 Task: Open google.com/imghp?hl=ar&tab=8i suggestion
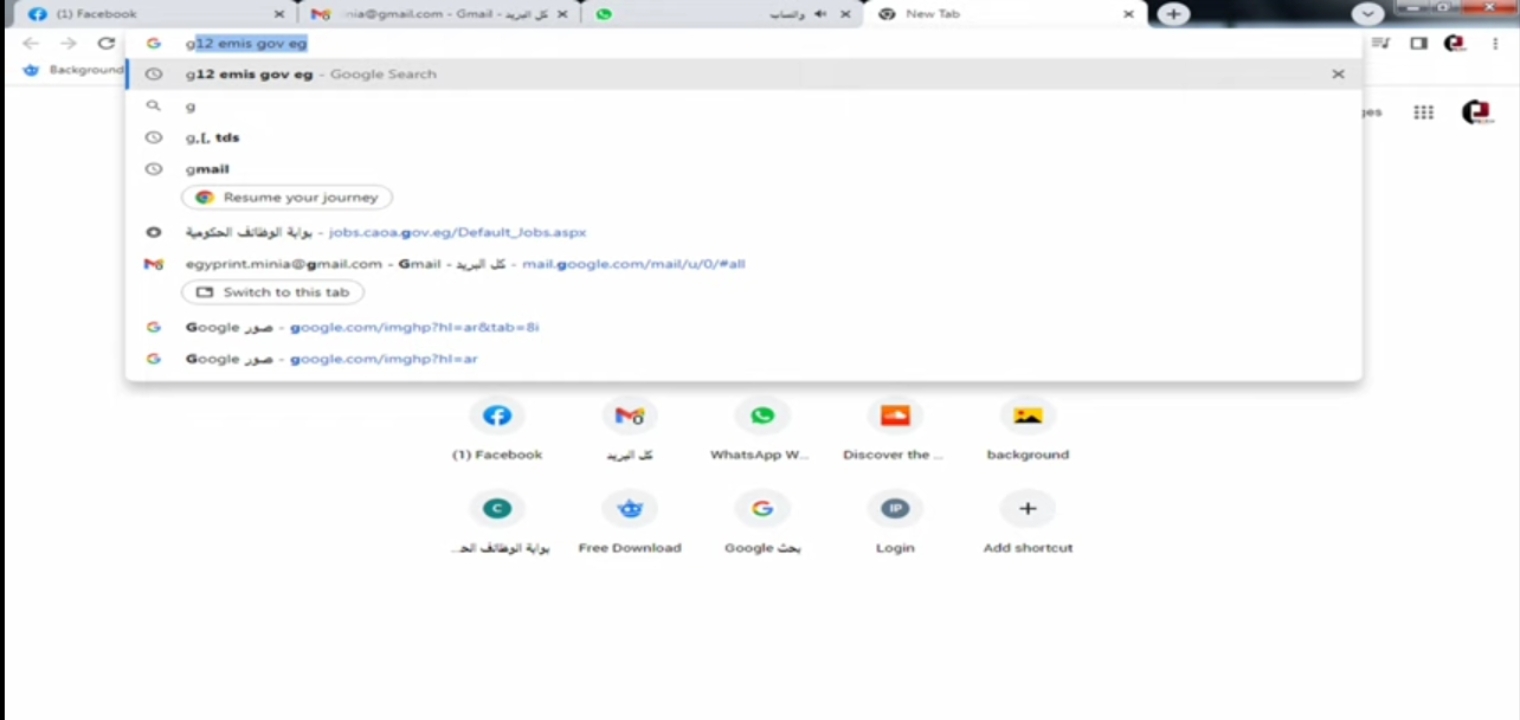pyautogui.click(x=744, y=327)
